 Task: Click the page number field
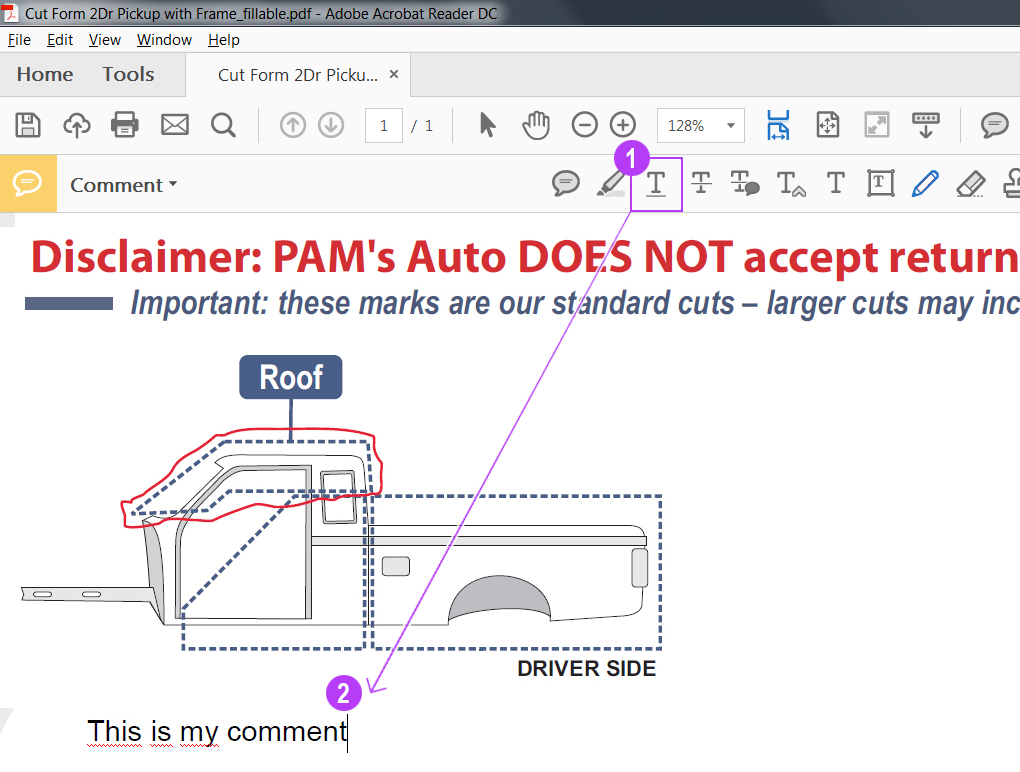[x=384, y=125]
